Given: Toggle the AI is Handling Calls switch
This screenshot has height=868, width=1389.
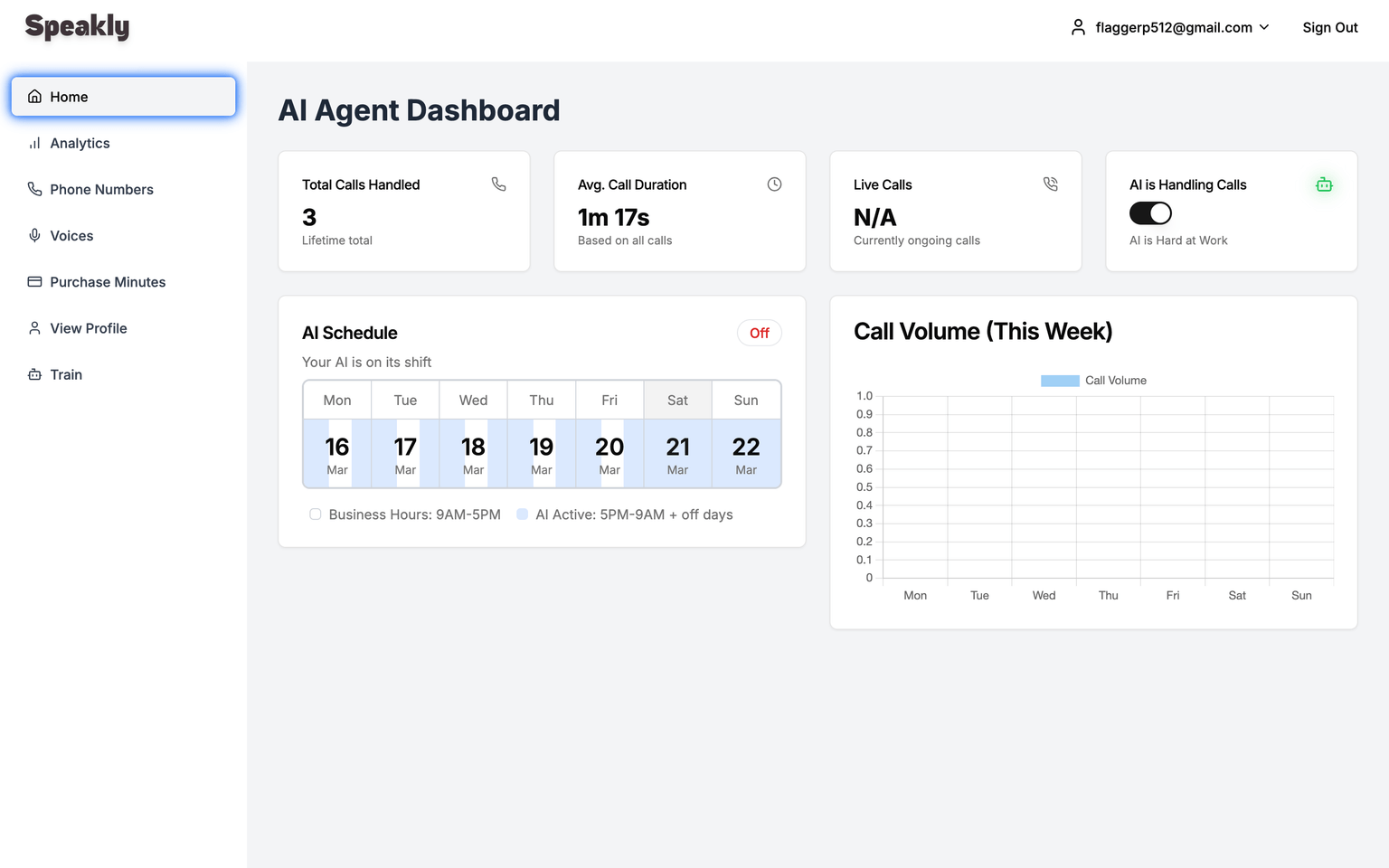Looking at the screenshot, I should point(1150,213).
